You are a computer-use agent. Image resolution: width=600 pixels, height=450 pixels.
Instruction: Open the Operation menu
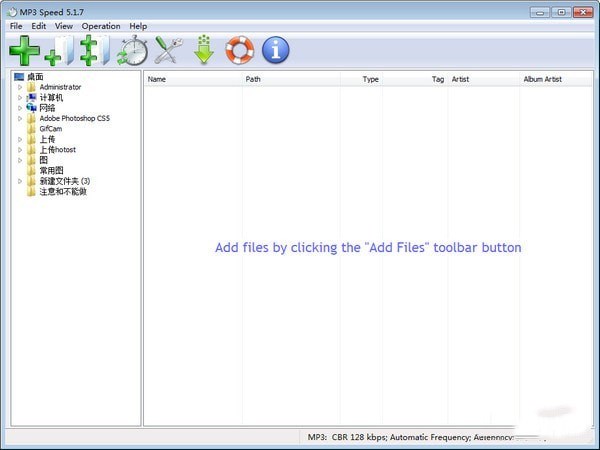click(101, 26)
